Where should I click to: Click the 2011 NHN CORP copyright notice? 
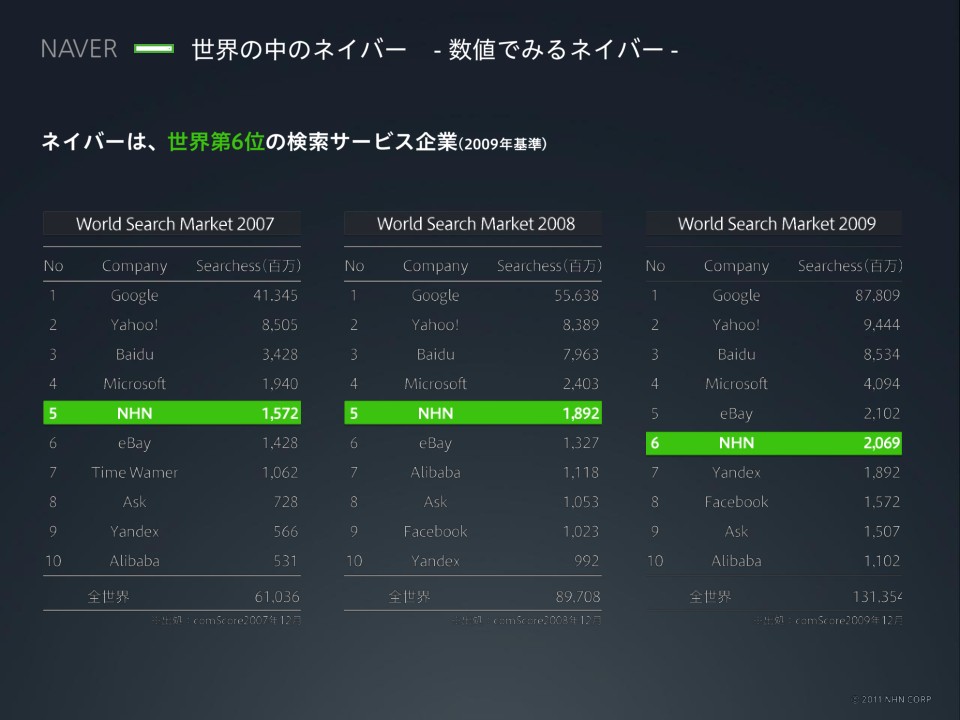point(891,699)
